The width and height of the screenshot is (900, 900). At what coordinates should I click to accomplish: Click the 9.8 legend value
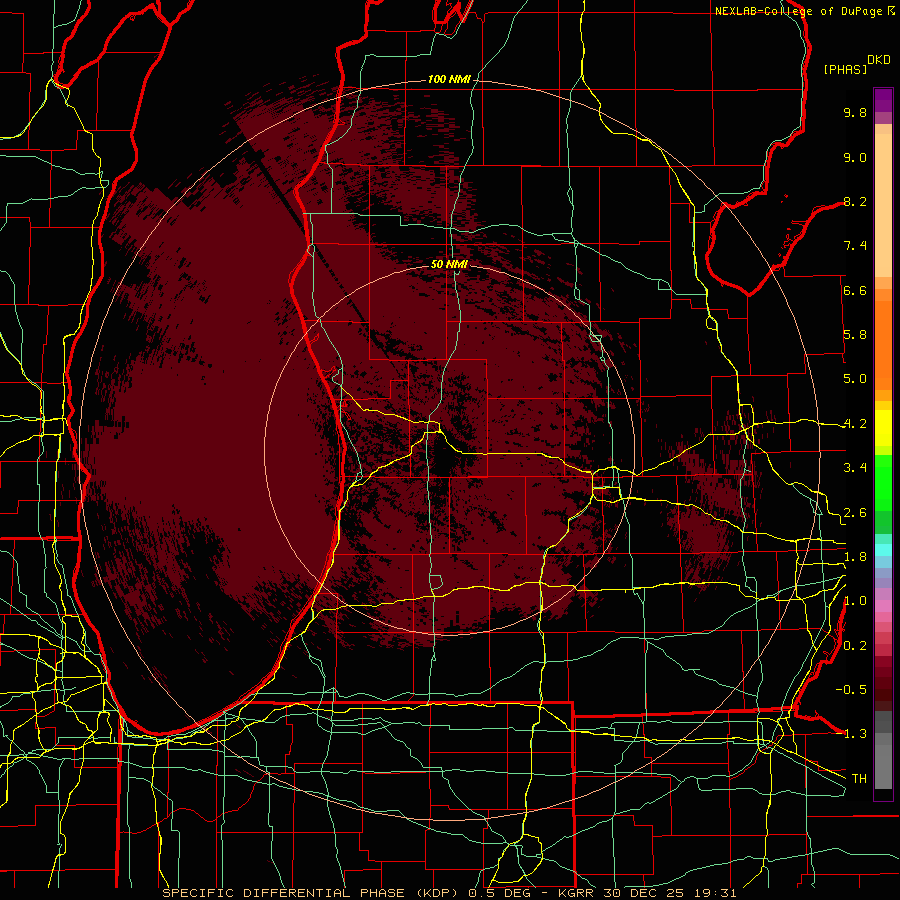pyautogui.click(x=855, y=112)
